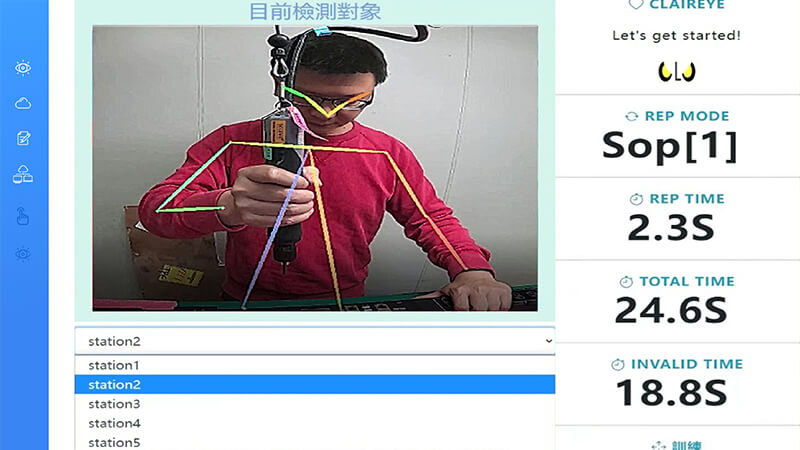Select the hand pointer touch icon
Viewport: 800px width, 450px height.
coord(22,216)
